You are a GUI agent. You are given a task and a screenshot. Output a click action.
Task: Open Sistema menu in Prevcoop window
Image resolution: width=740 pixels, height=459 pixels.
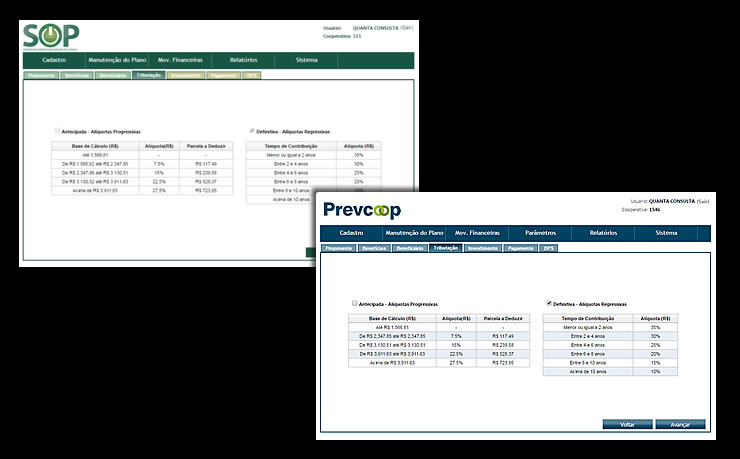point(666,233)
